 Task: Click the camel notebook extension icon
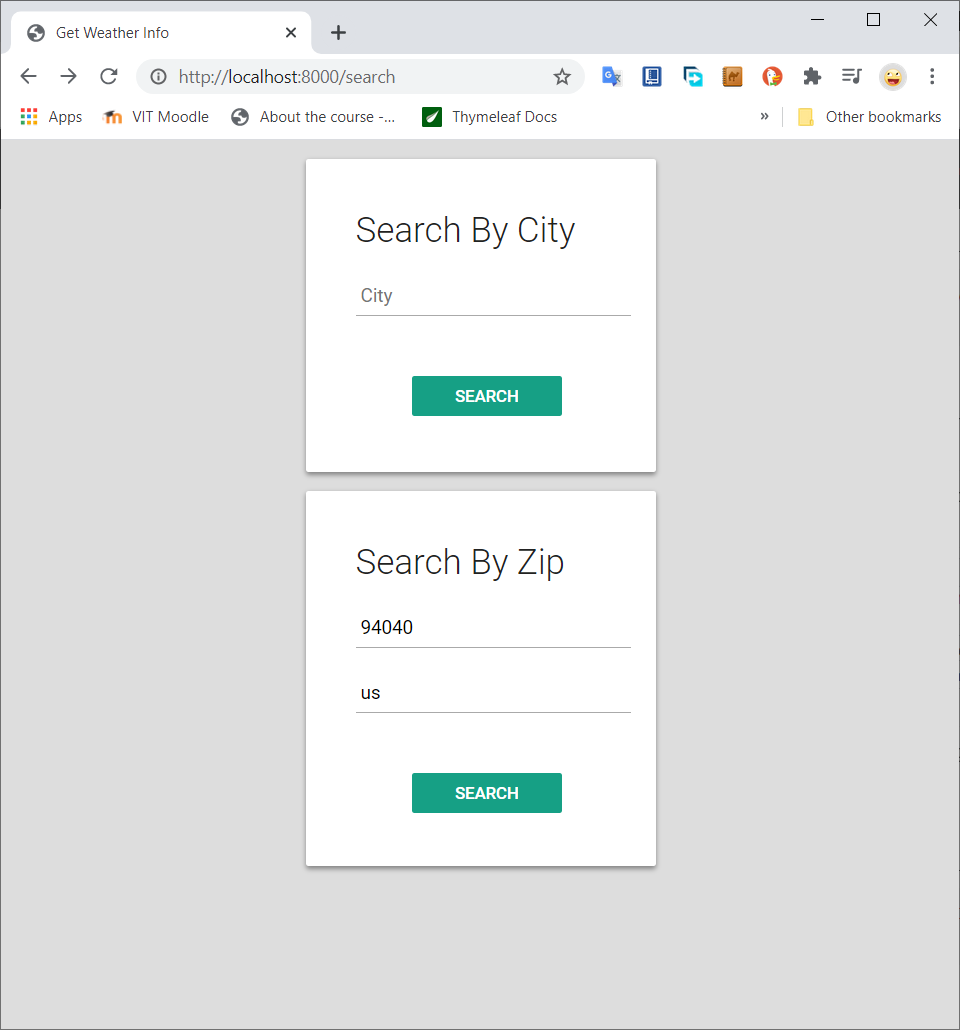coord(732,76)
